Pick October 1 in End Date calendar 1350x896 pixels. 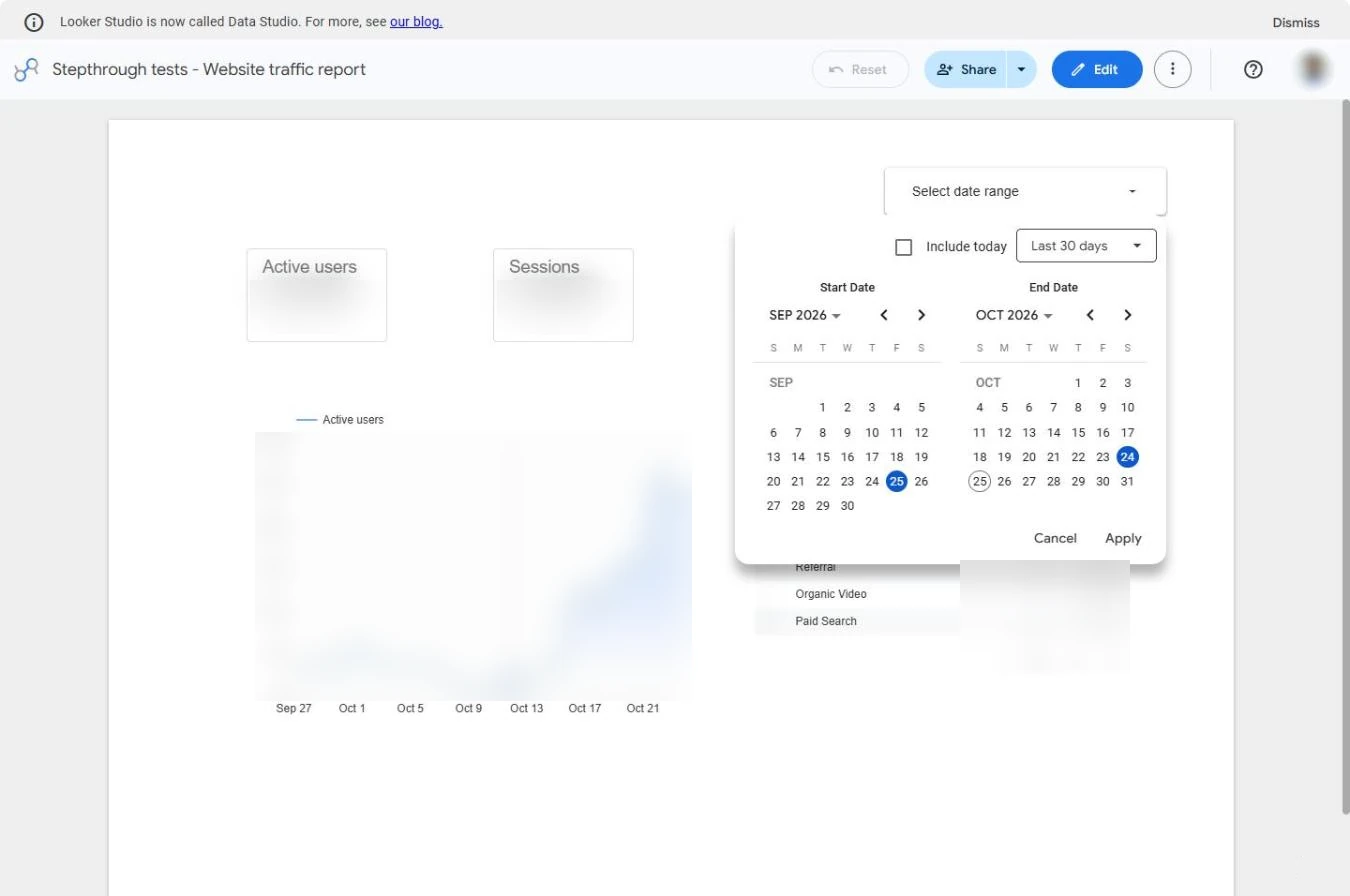(1078, 383)
